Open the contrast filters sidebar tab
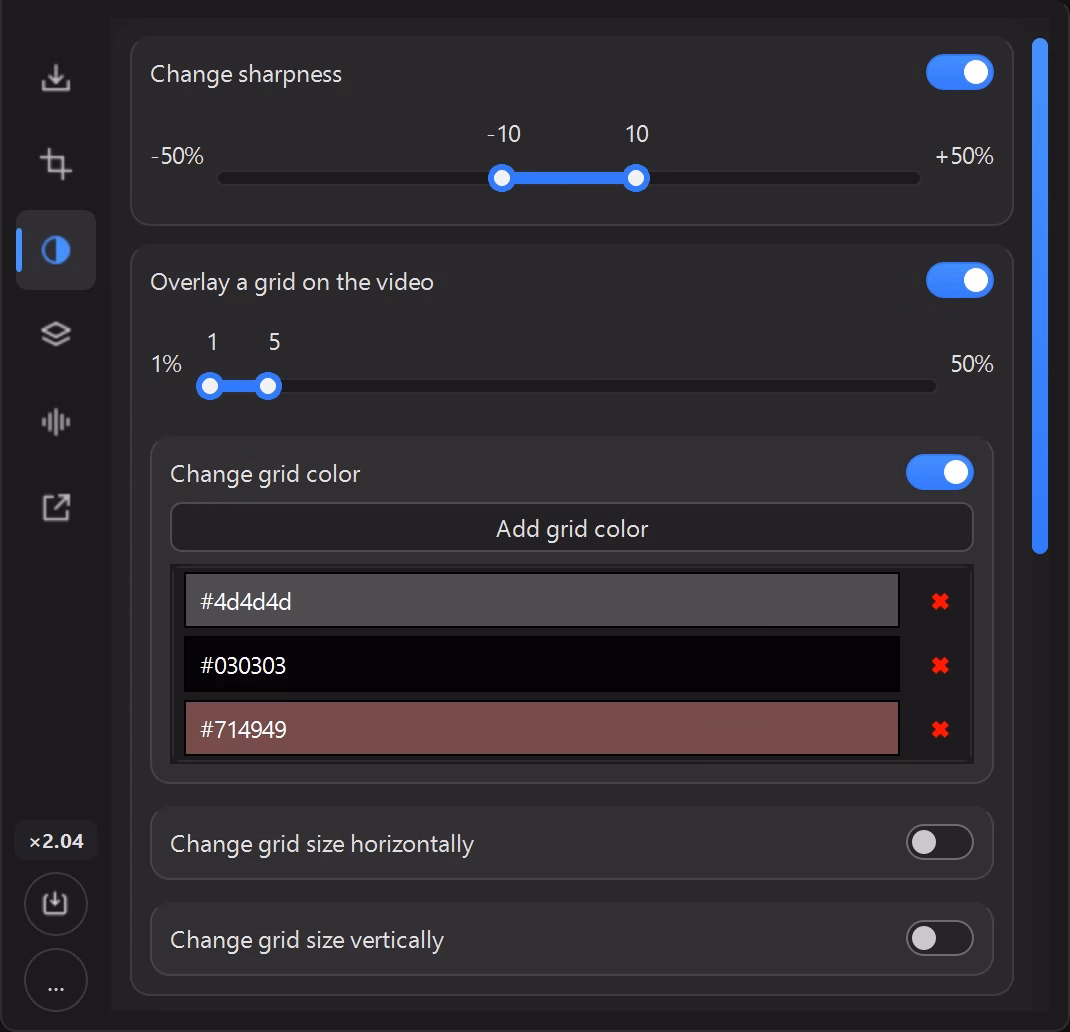 [x=56, y=250]
